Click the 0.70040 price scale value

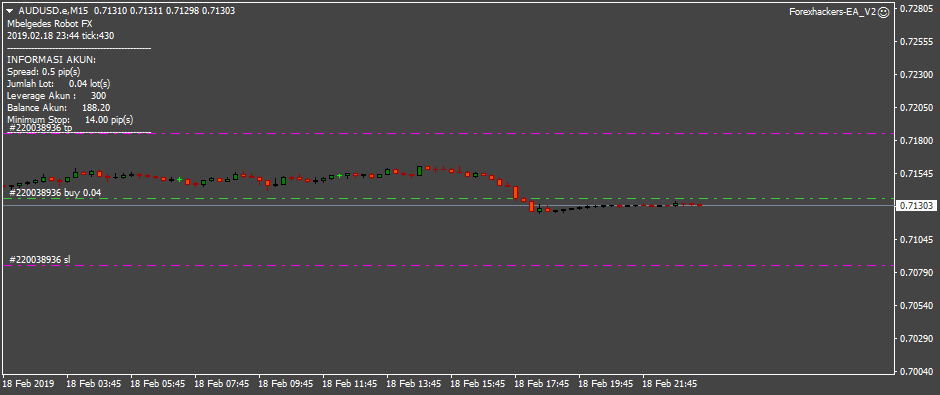click(918, 372)
